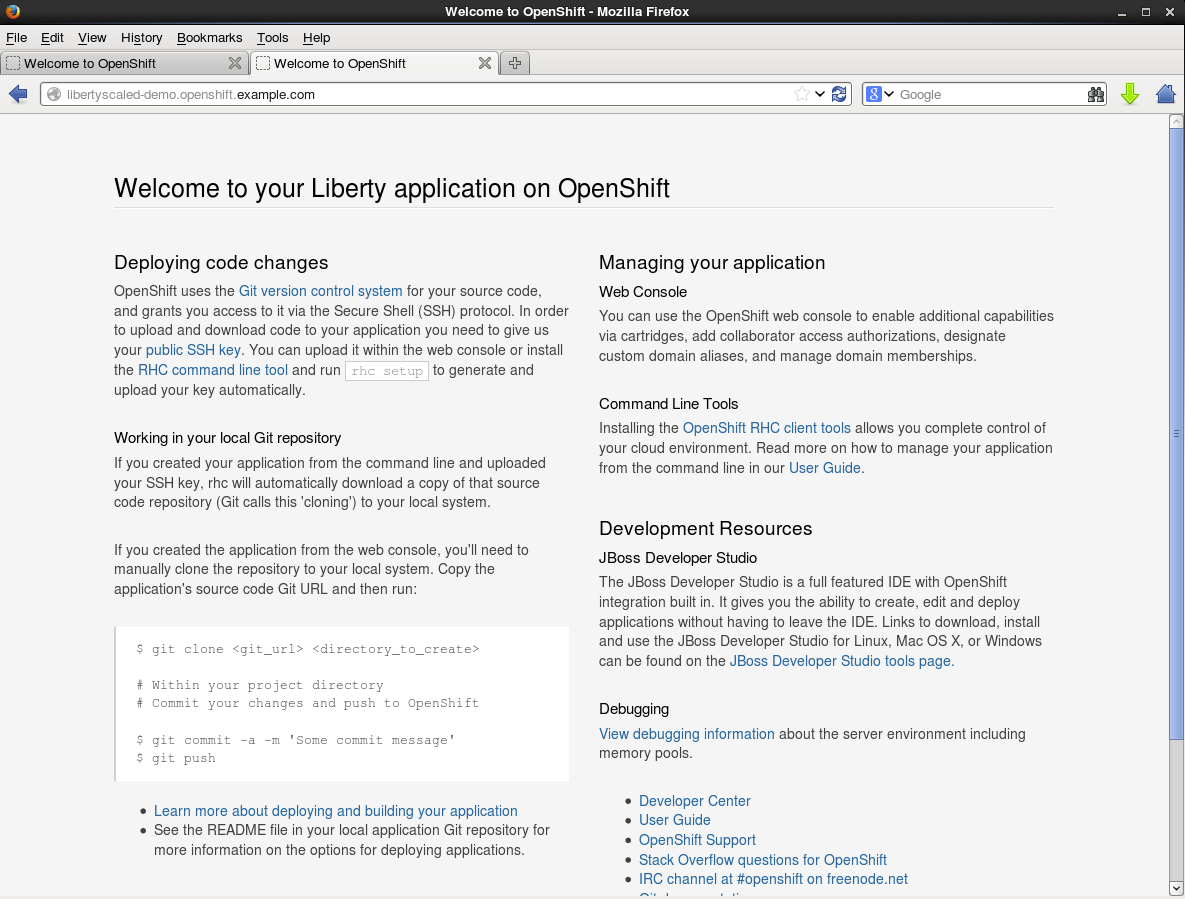Viewport: 1185px width, 899px height.
Task: Click 'Working in your local Git repository' subheading
Action: (x=227, y=438)
